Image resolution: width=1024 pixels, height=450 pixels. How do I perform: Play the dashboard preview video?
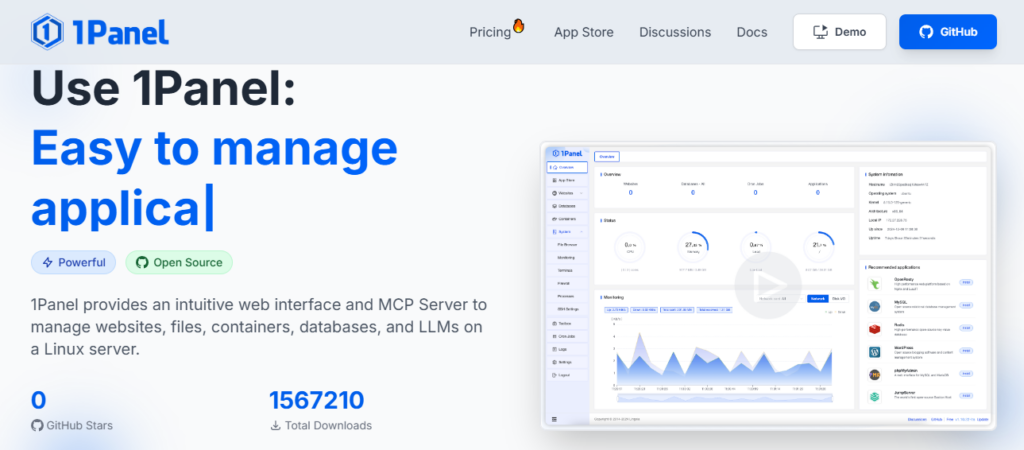[767, 284]
